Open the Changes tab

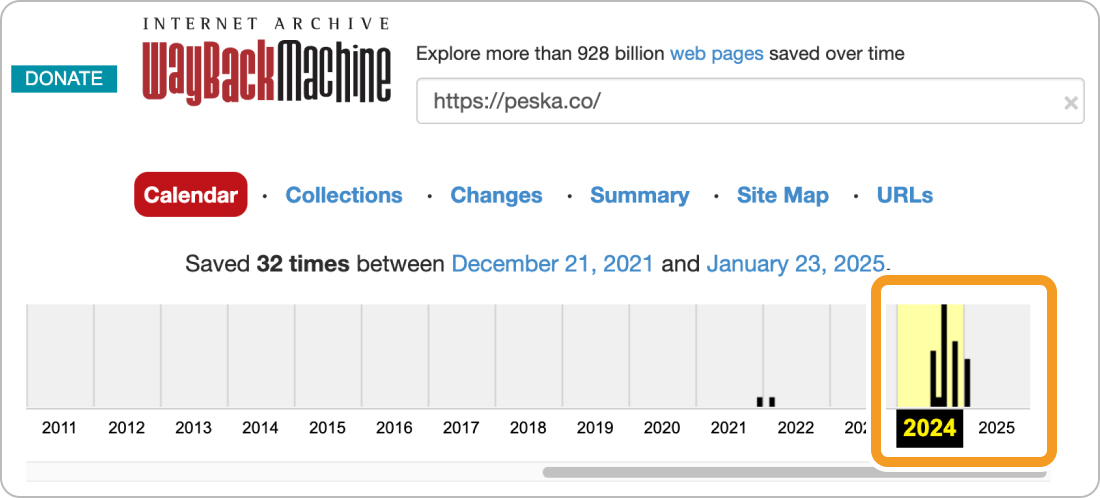tap(496, 195)
